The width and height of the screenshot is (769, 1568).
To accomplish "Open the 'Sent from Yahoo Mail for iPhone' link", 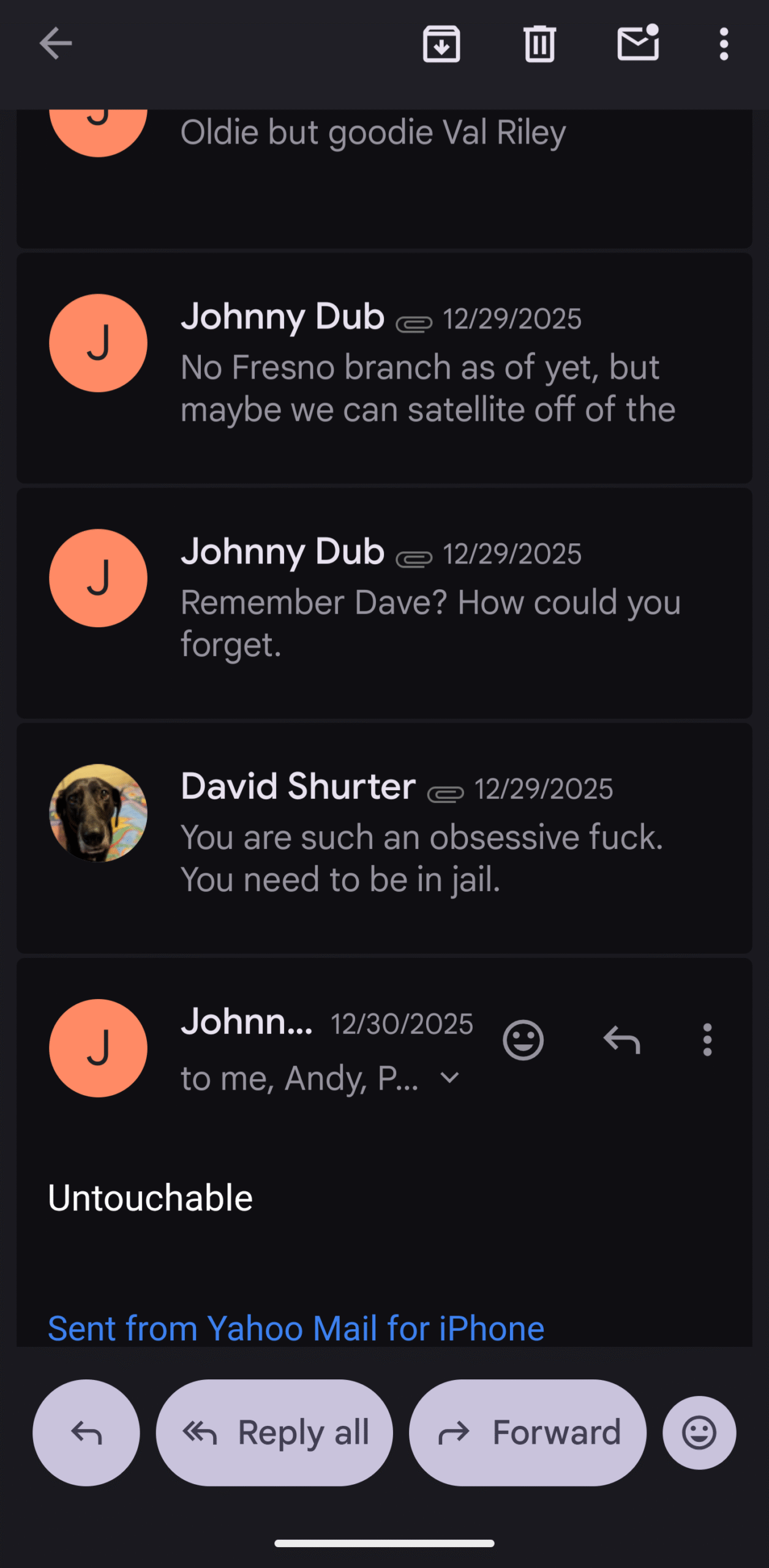I will (296, 1329).
